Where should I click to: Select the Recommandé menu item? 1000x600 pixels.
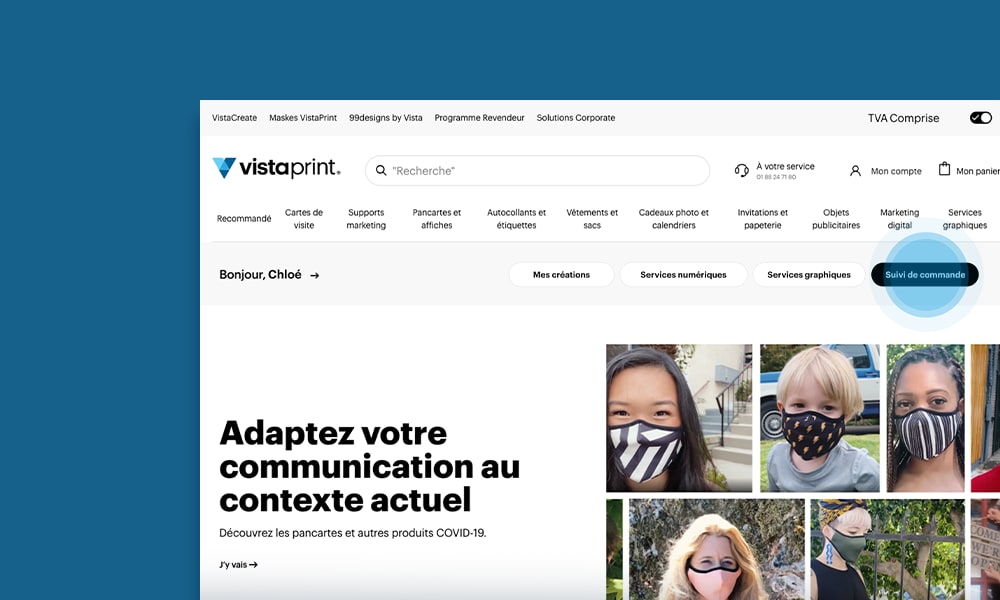[x=244, y=219]
